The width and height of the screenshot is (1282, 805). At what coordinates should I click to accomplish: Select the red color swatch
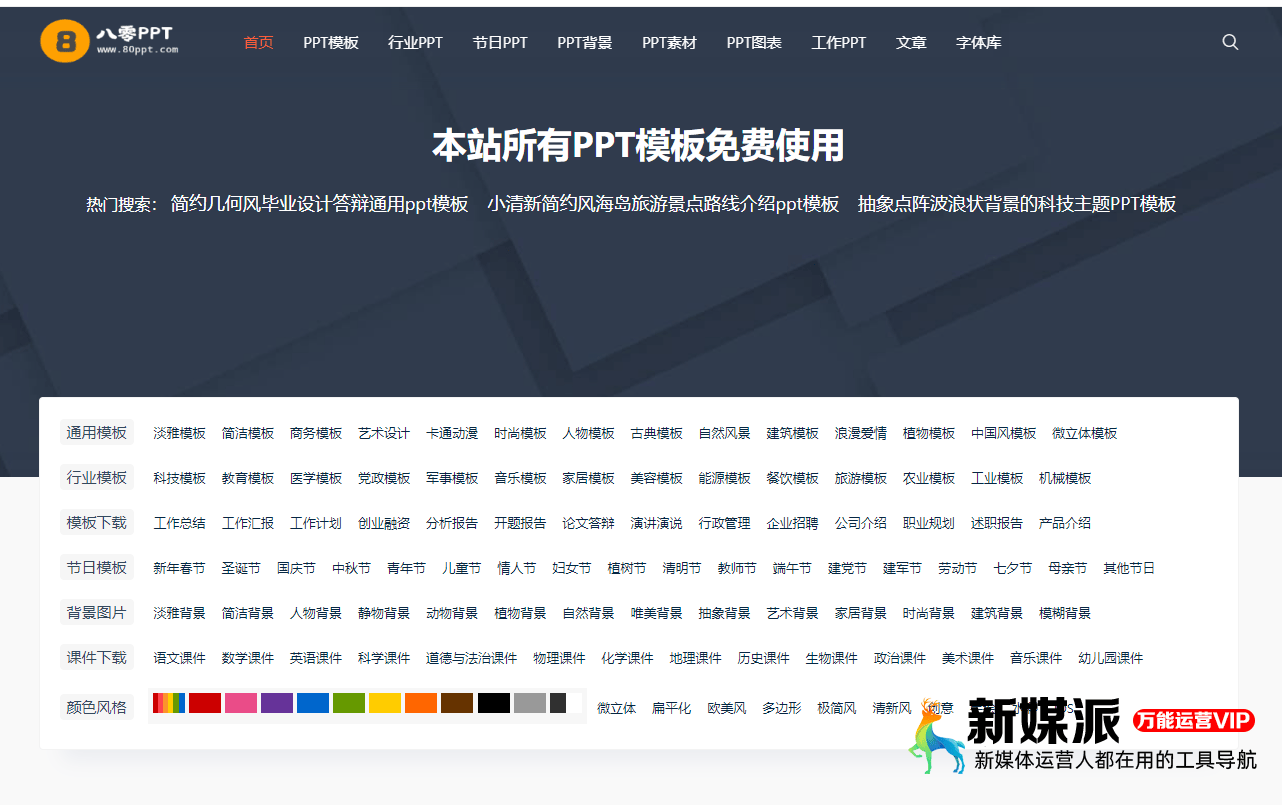pyautogui.click(x=205, y=703)
